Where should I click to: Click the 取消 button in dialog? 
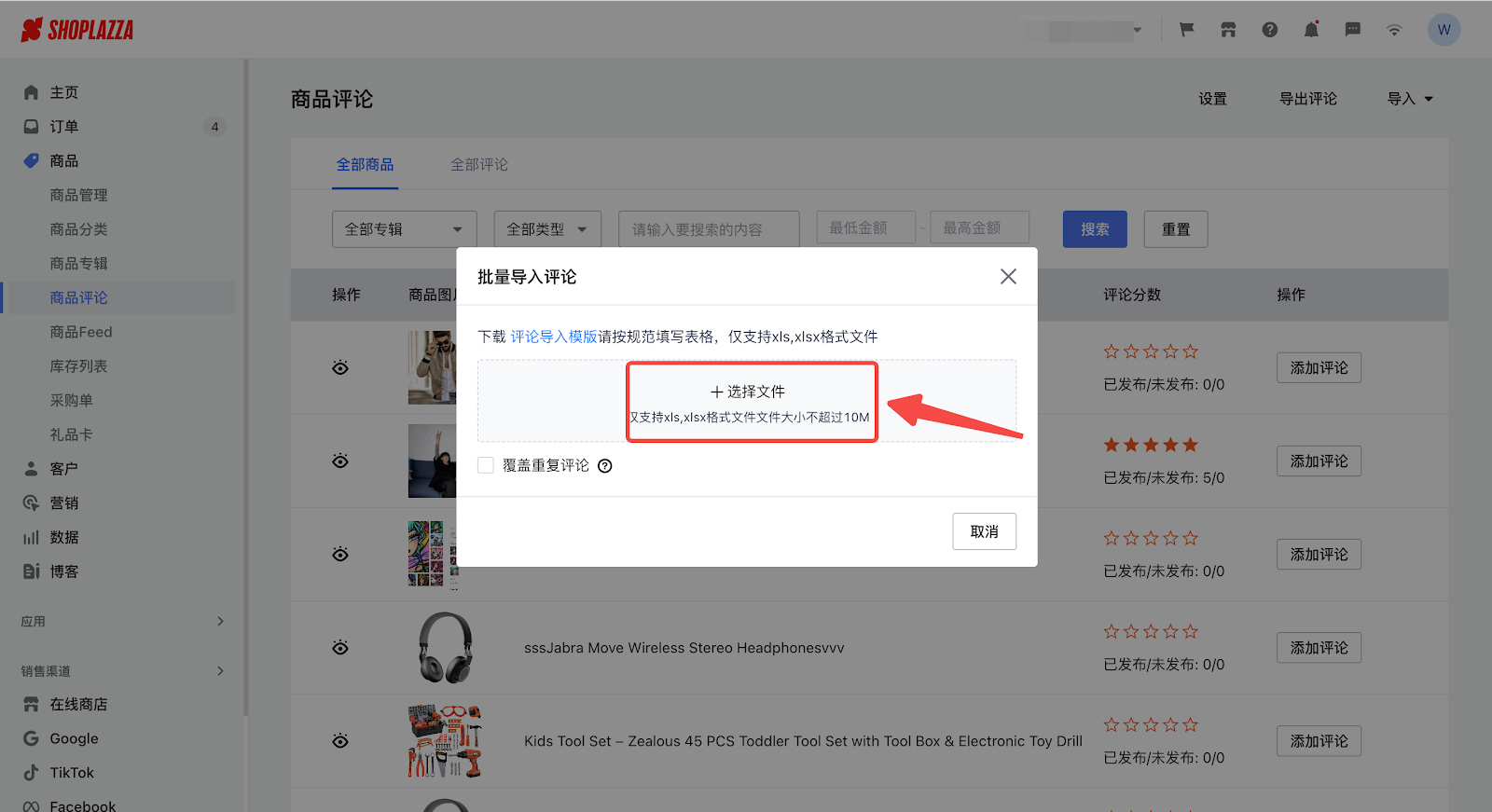point(984,531)
